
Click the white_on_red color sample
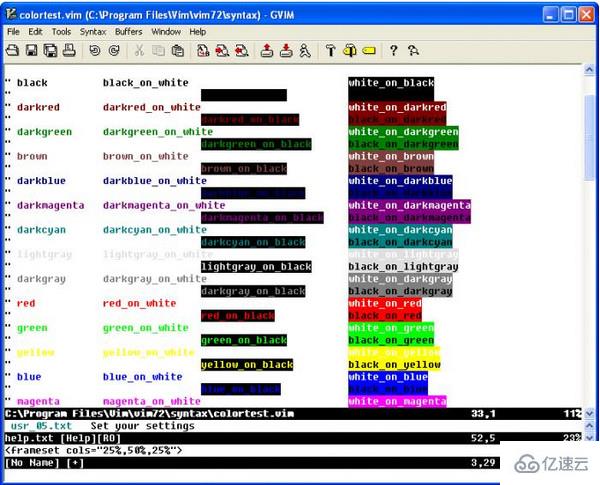coord(385,303)
